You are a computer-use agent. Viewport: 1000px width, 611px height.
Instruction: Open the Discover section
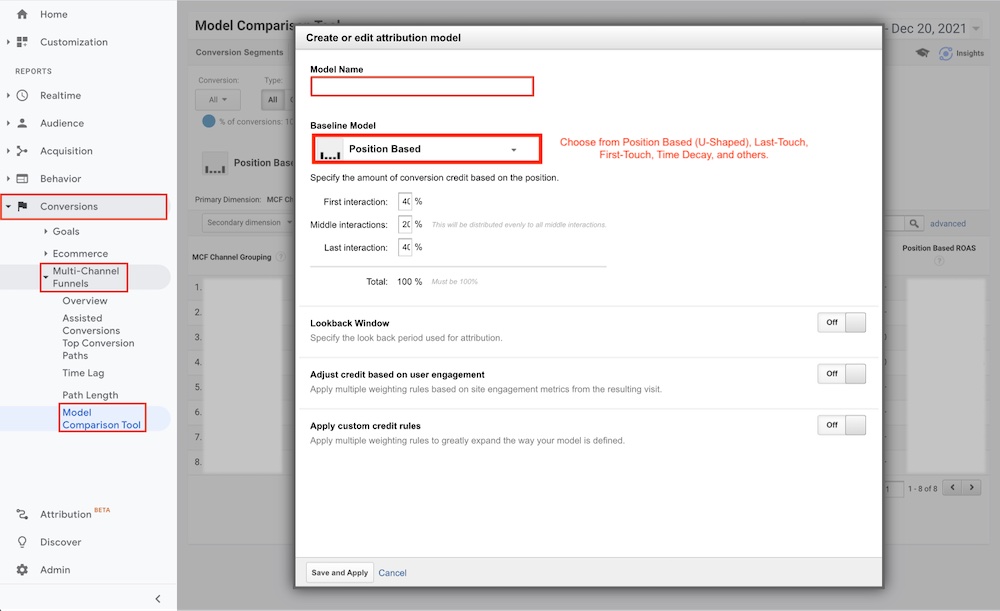coord(61,542)
